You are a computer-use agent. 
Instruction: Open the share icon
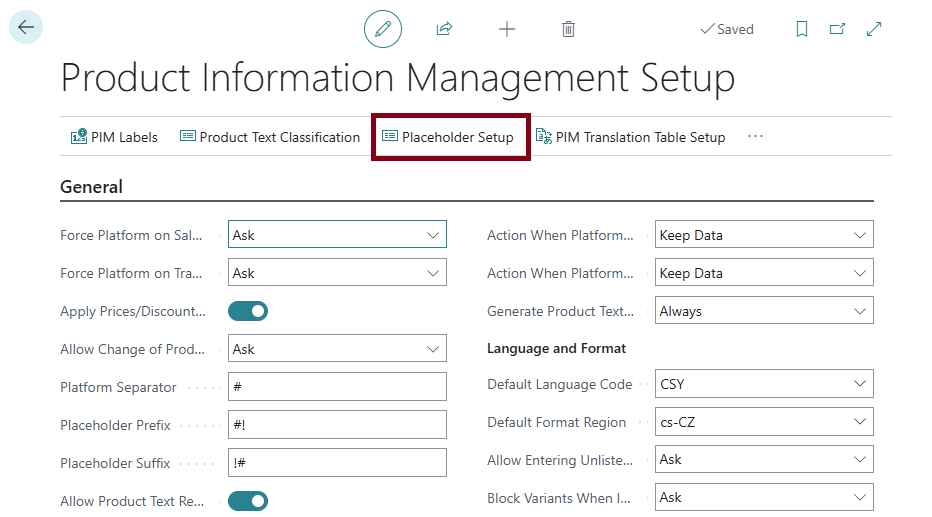click(x=445, y=29)
